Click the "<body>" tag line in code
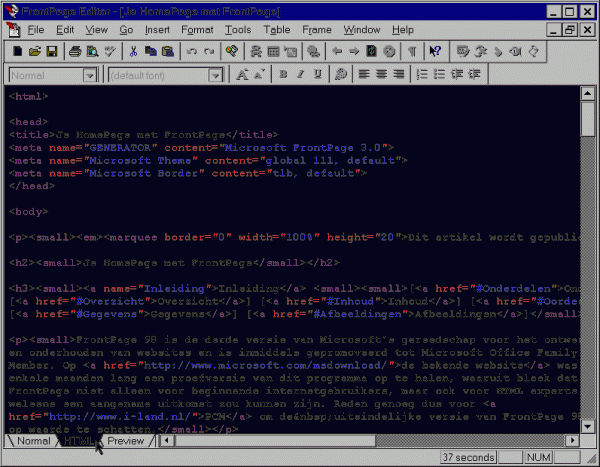Screen dimensions: 600x467 pyautogui.click(x=28, y=212)
